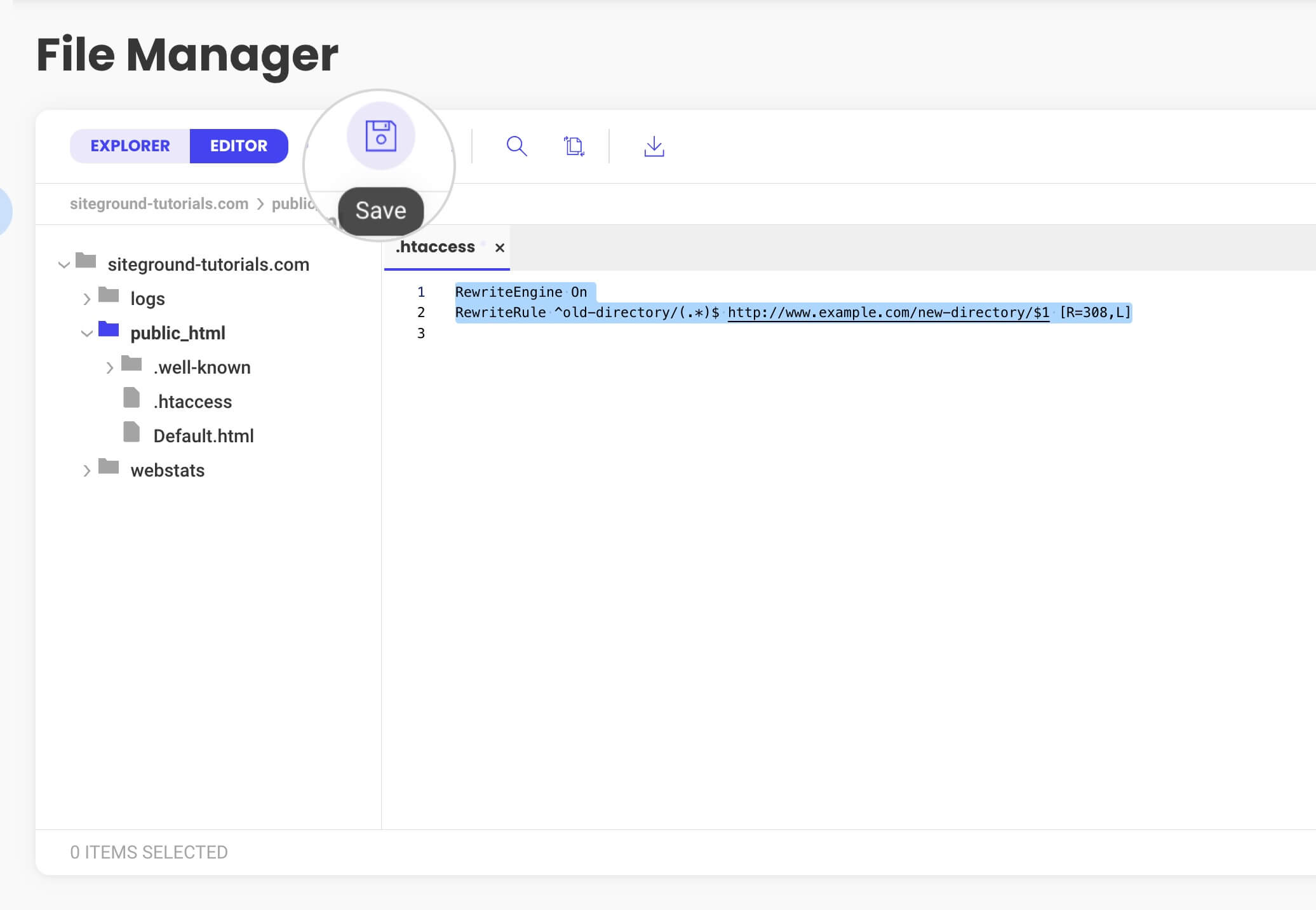Collapse the siteground-tutorials.com root folder

[x=64, y=264]
